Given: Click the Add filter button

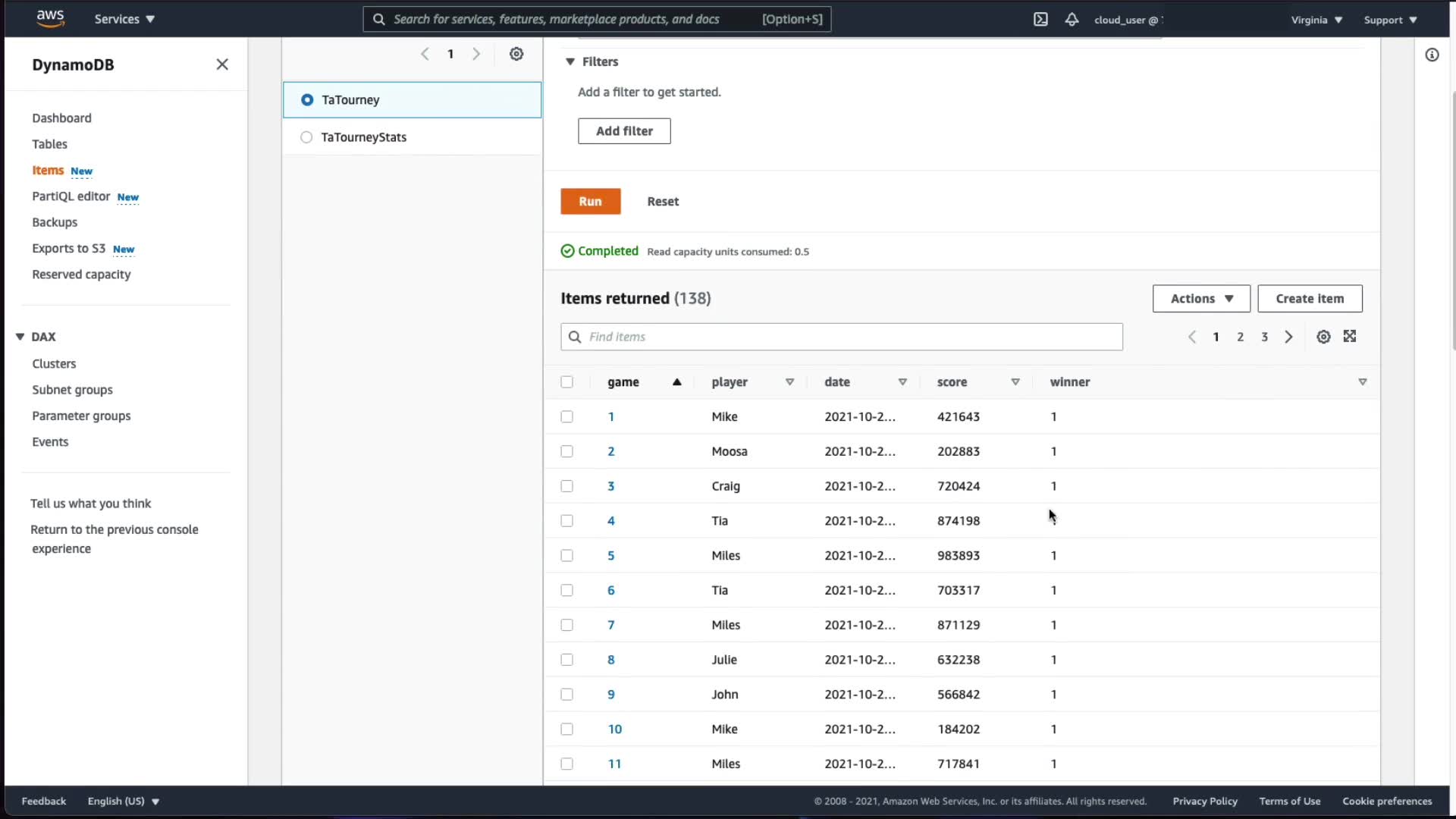Looking at the screenshot, I should click(x=624, y=131).
